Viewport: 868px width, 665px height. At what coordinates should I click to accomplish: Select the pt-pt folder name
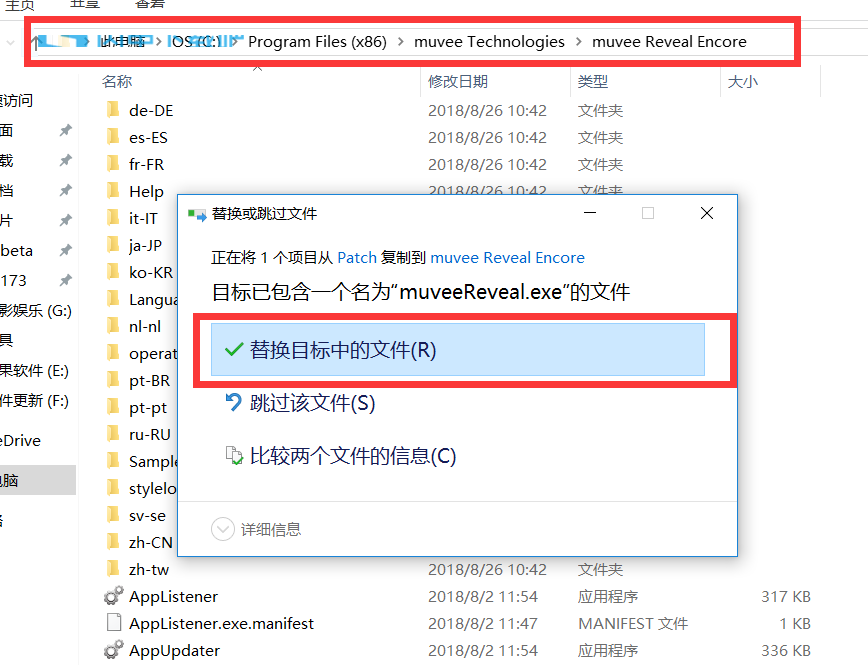pyautogui.click(x=148, y=408)
